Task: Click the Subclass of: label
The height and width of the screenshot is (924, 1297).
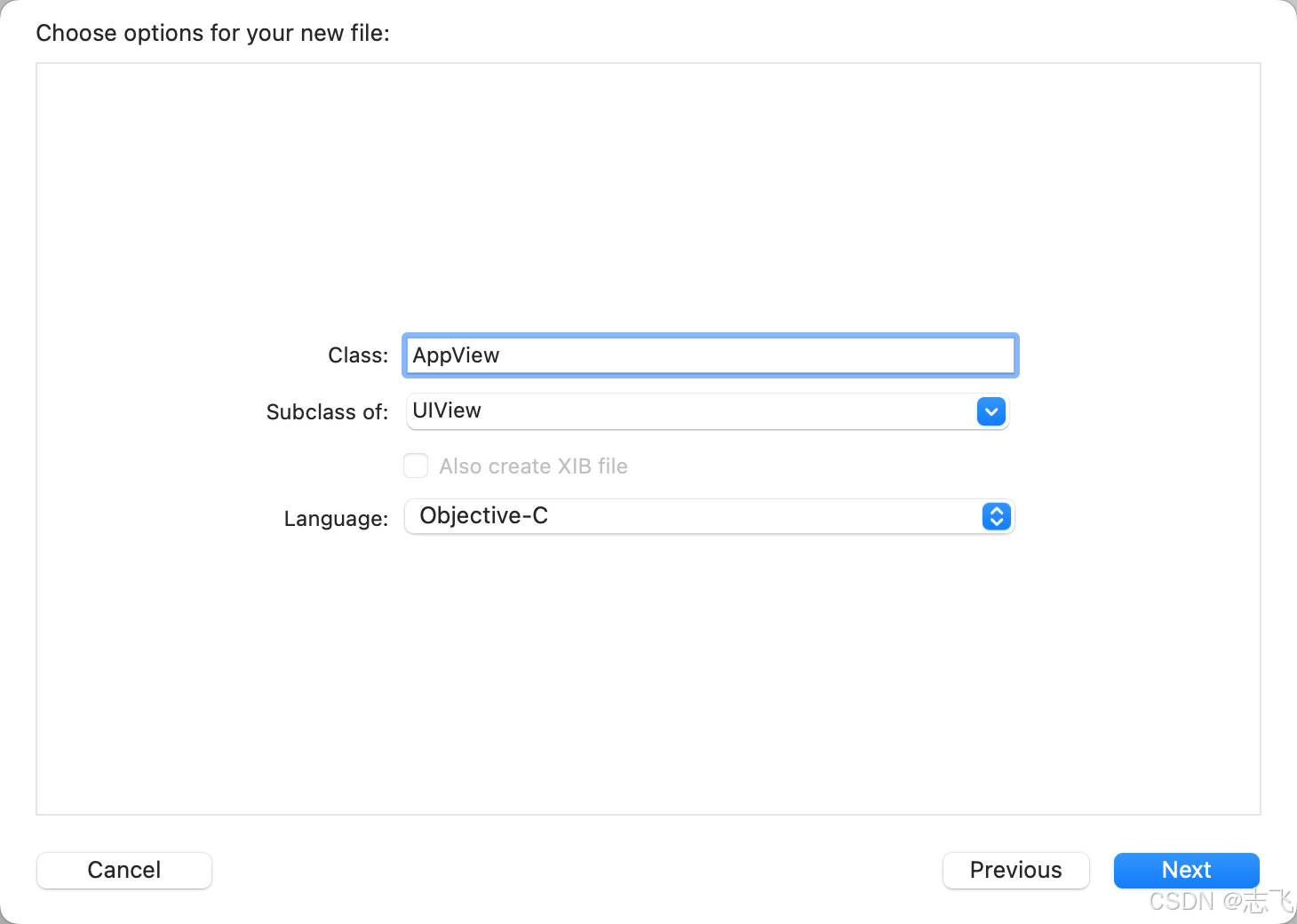Action: (x=328, y=412)
